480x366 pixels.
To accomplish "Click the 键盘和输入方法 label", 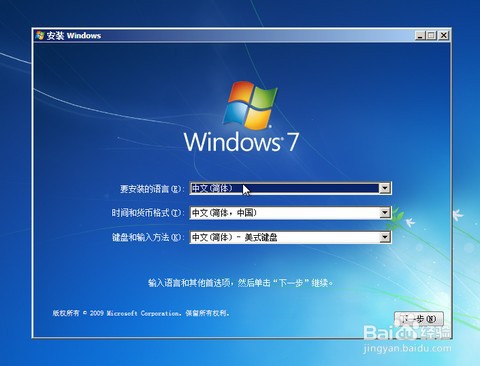I will (x=148, y=237).
